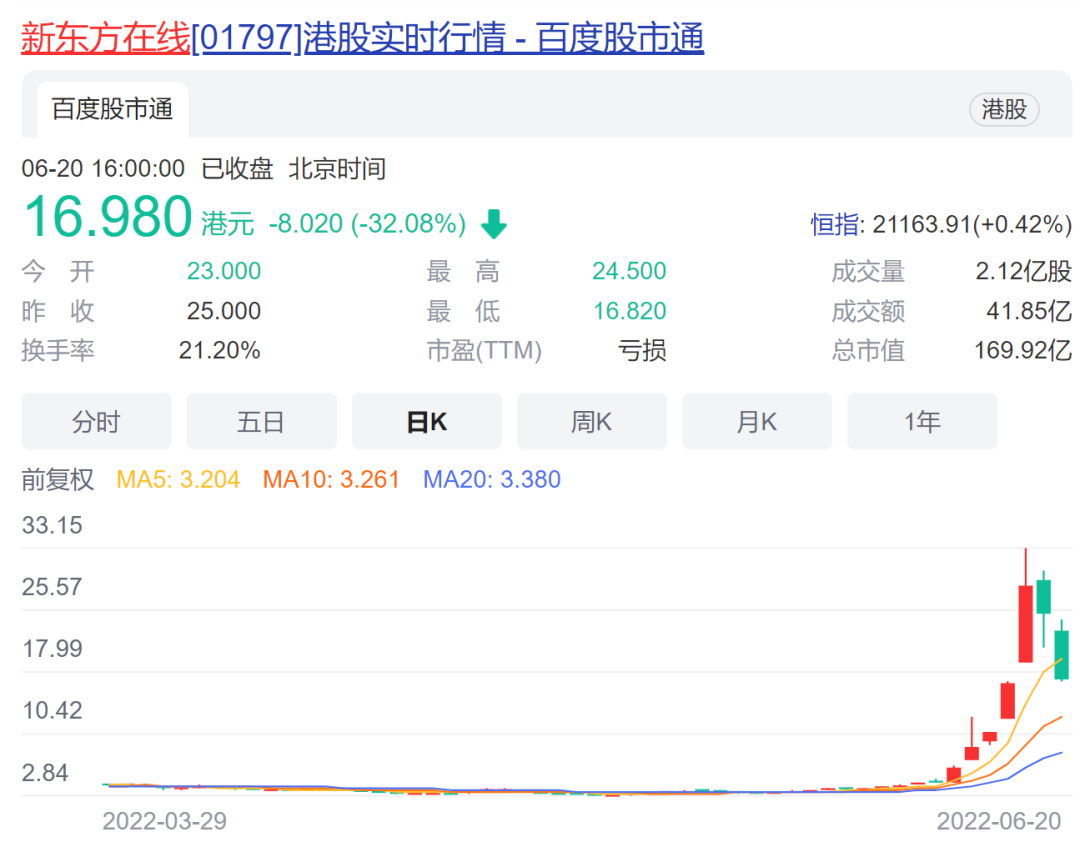The image size is (1080, 847).
Task: Click the tallest red candlestick in chart
Action: click(x=1025, y=622)
